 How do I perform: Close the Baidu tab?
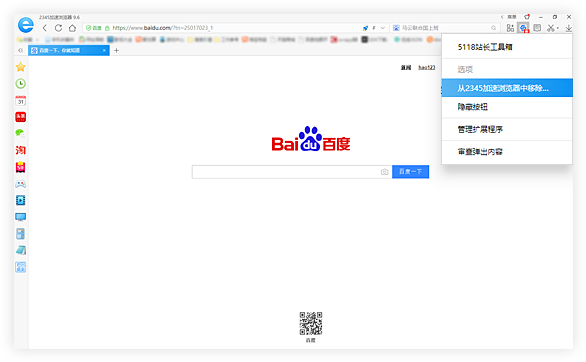pos(104,50)
